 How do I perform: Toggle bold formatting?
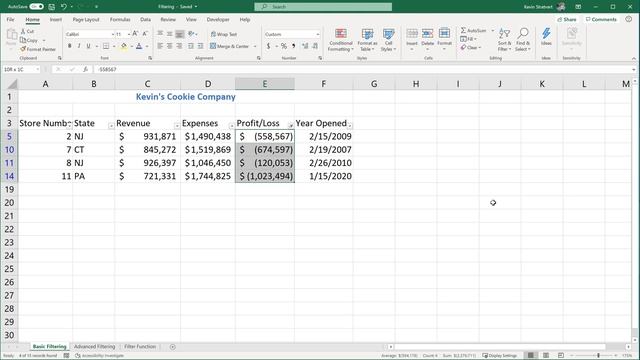69,46
